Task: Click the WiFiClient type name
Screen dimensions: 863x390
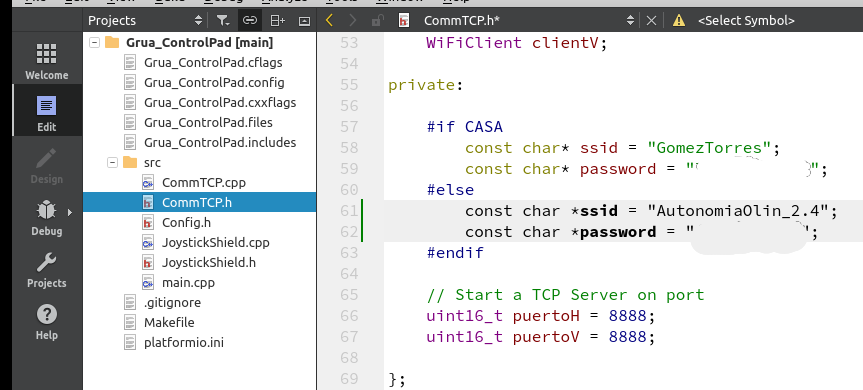Action: tap(474, 43)
